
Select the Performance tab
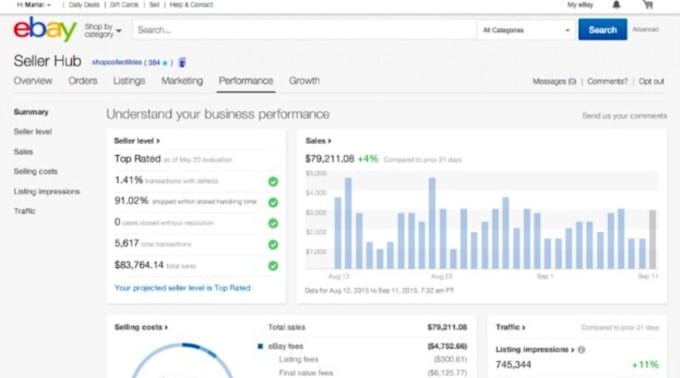pos(246,81)
